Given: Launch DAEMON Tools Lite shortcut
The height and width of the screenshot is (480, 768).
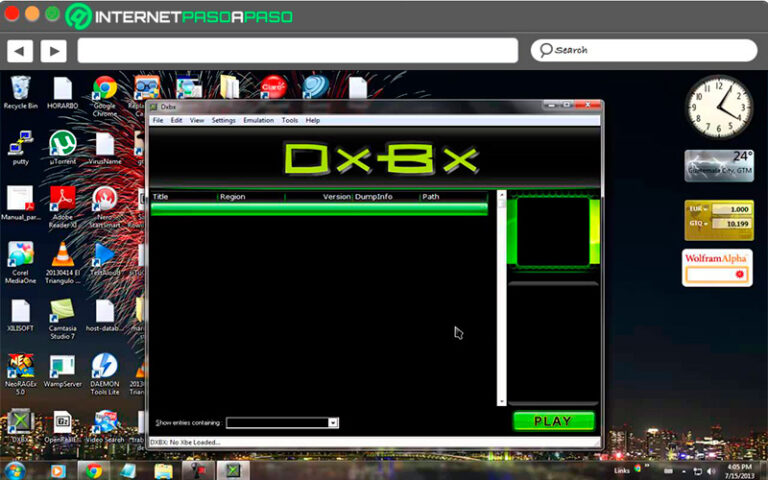Looking at the screenshot, I should coord(104,366).
